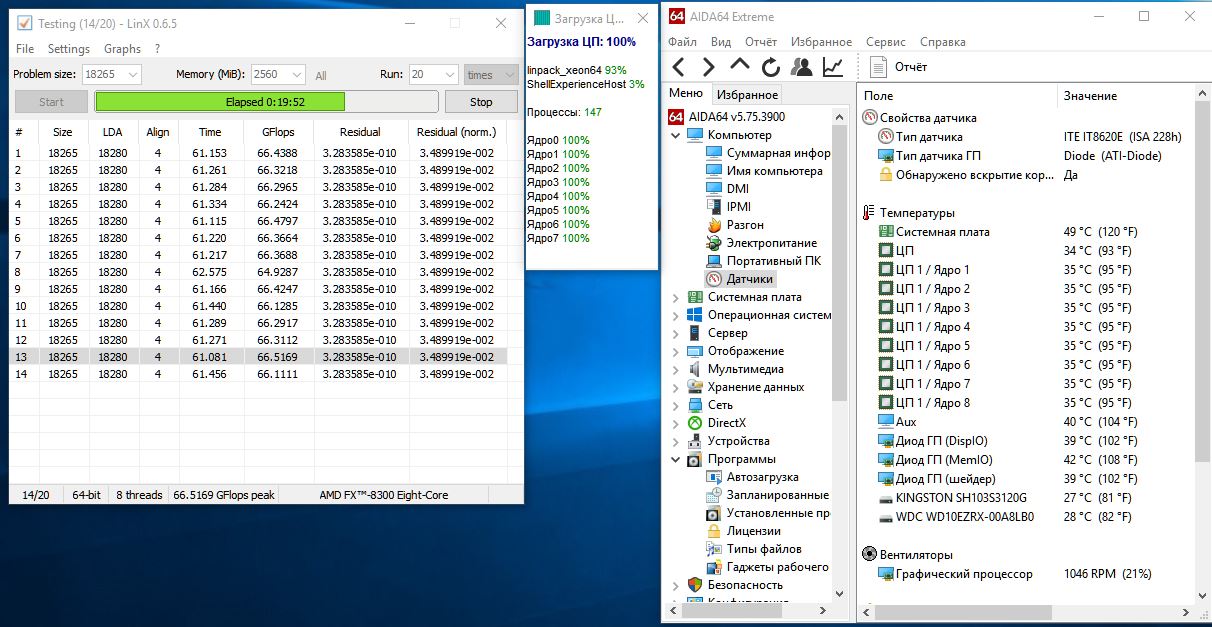Click the graph chart icon in AIDA64 toolbar

coord(833,67)
